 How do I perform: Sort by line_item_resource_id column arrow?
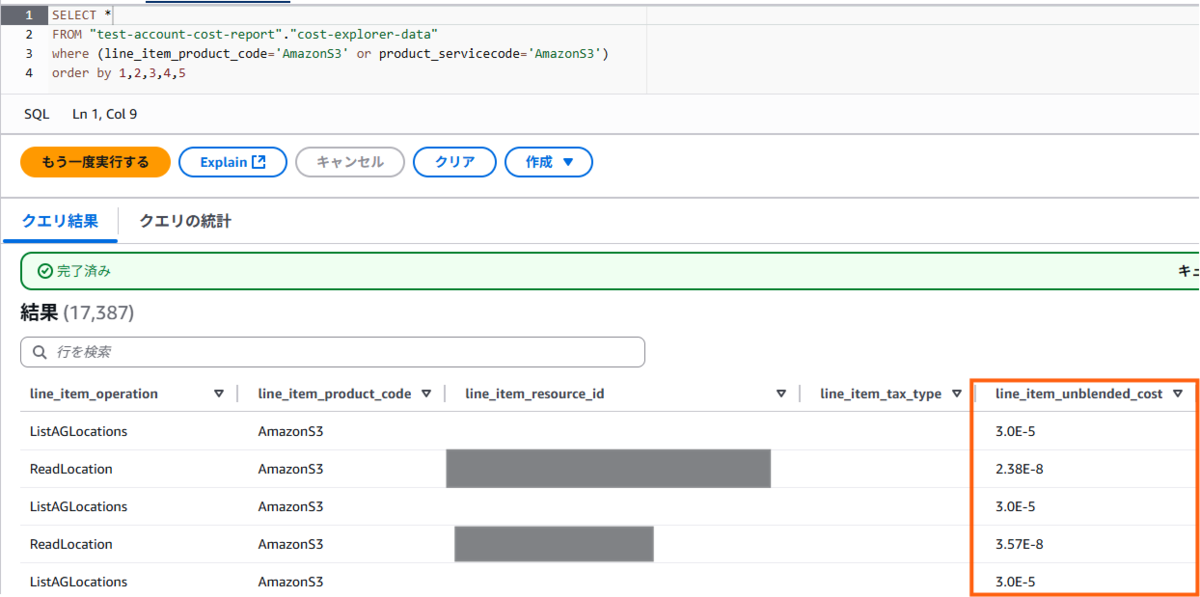tap(781, 394)
